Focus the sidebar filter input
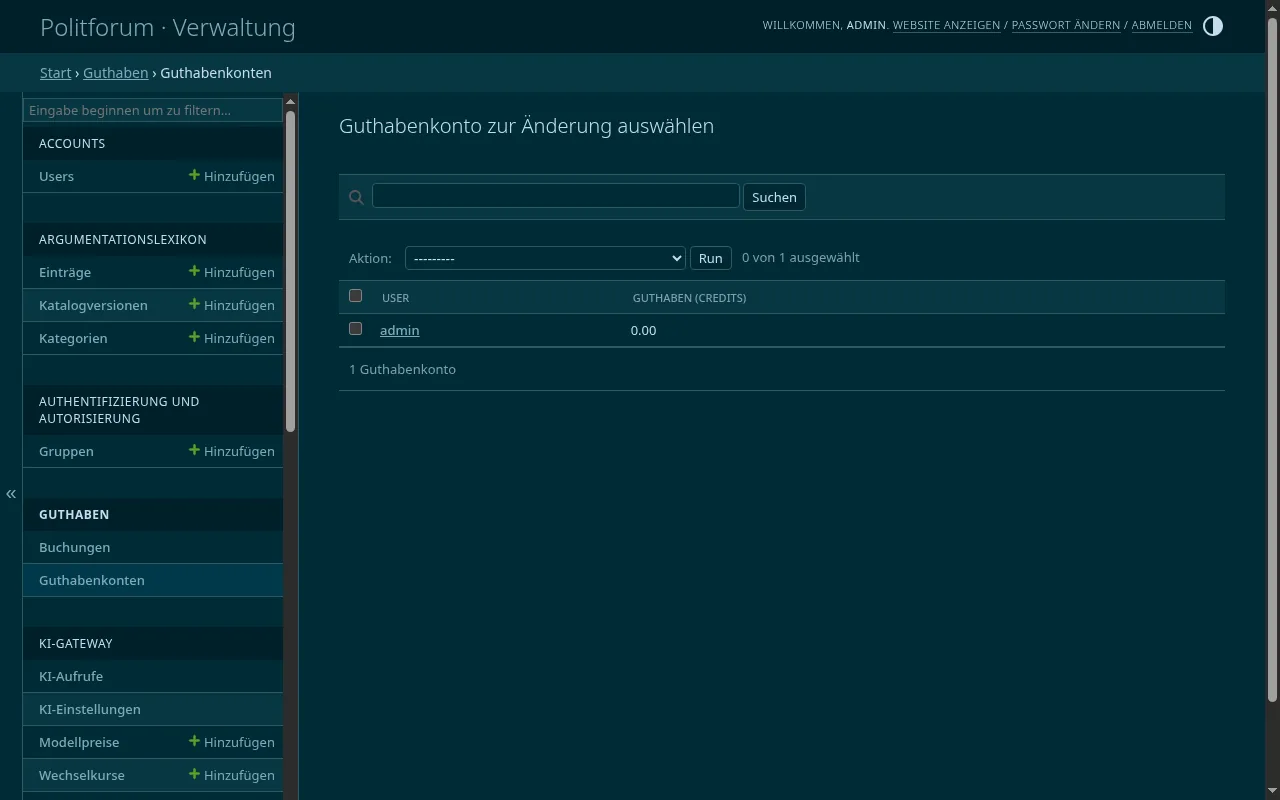The height and width of the screenshot is (800, 1280). 153,110
